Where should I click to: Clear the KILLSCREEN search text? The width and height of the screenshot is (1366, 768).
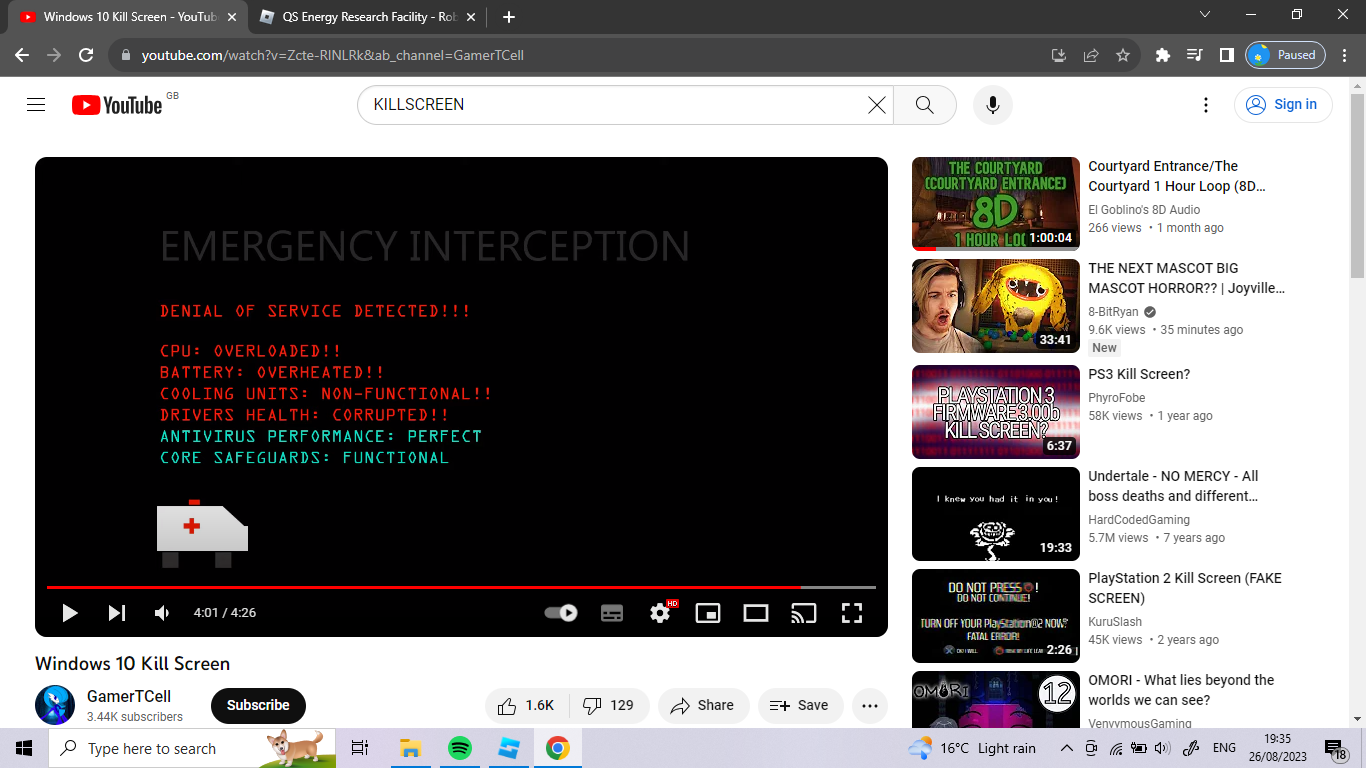877,105
